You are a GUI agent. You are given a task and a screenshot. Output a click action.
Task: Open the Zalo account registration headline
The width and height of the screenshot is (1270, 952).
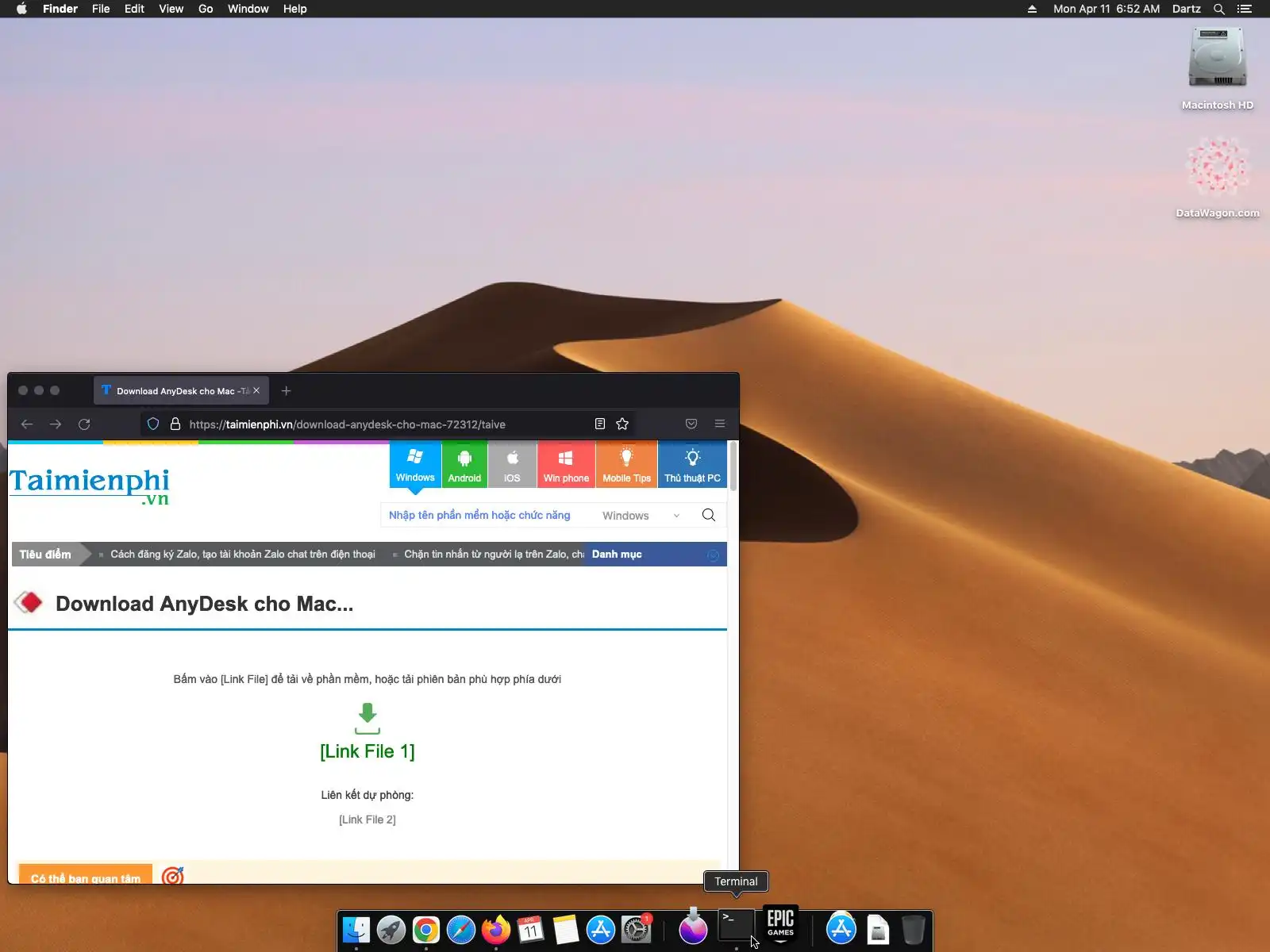[x=243, y=555]
